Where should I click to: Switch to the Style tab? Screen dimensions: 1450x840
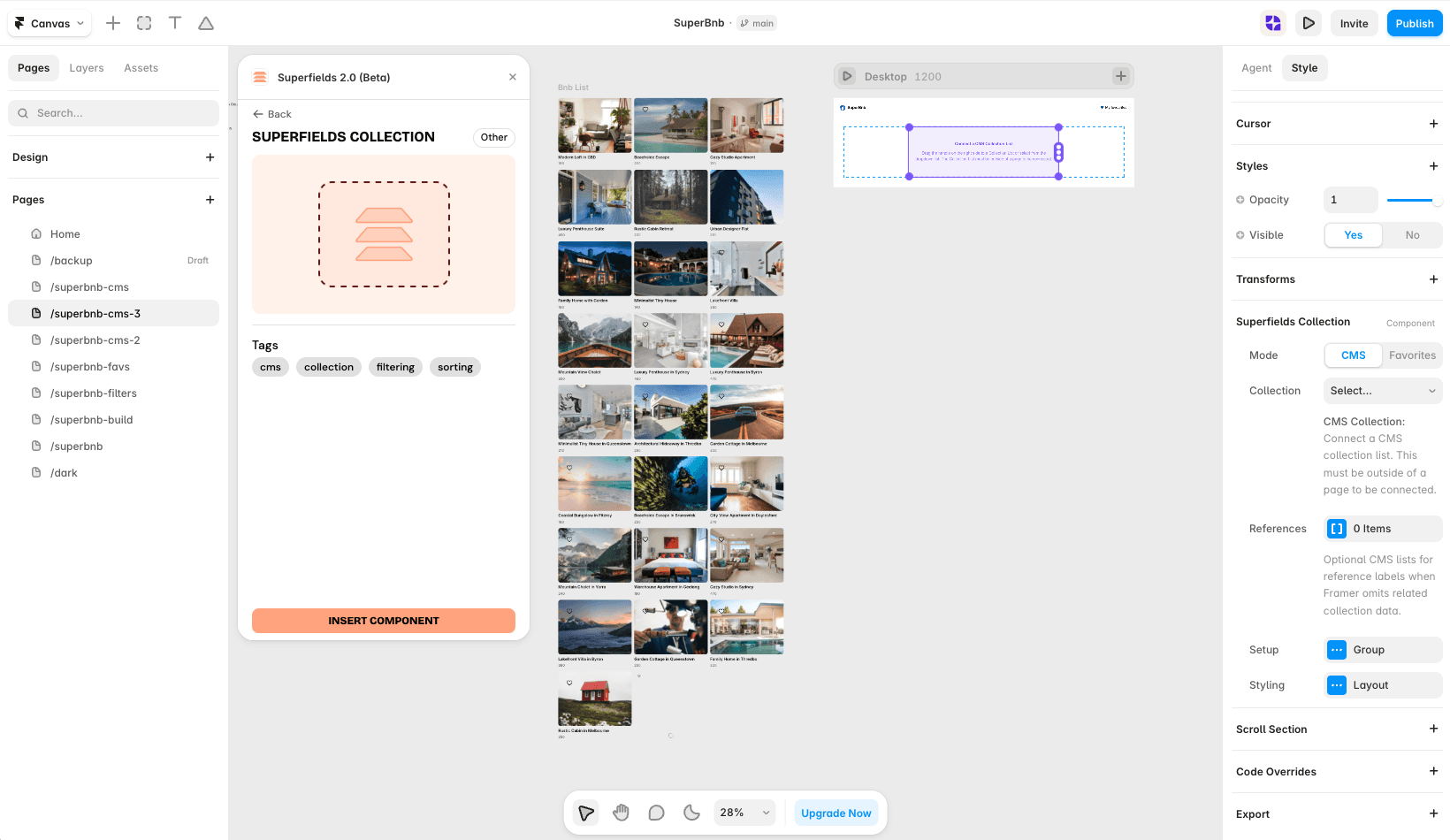pos(1304,68)
